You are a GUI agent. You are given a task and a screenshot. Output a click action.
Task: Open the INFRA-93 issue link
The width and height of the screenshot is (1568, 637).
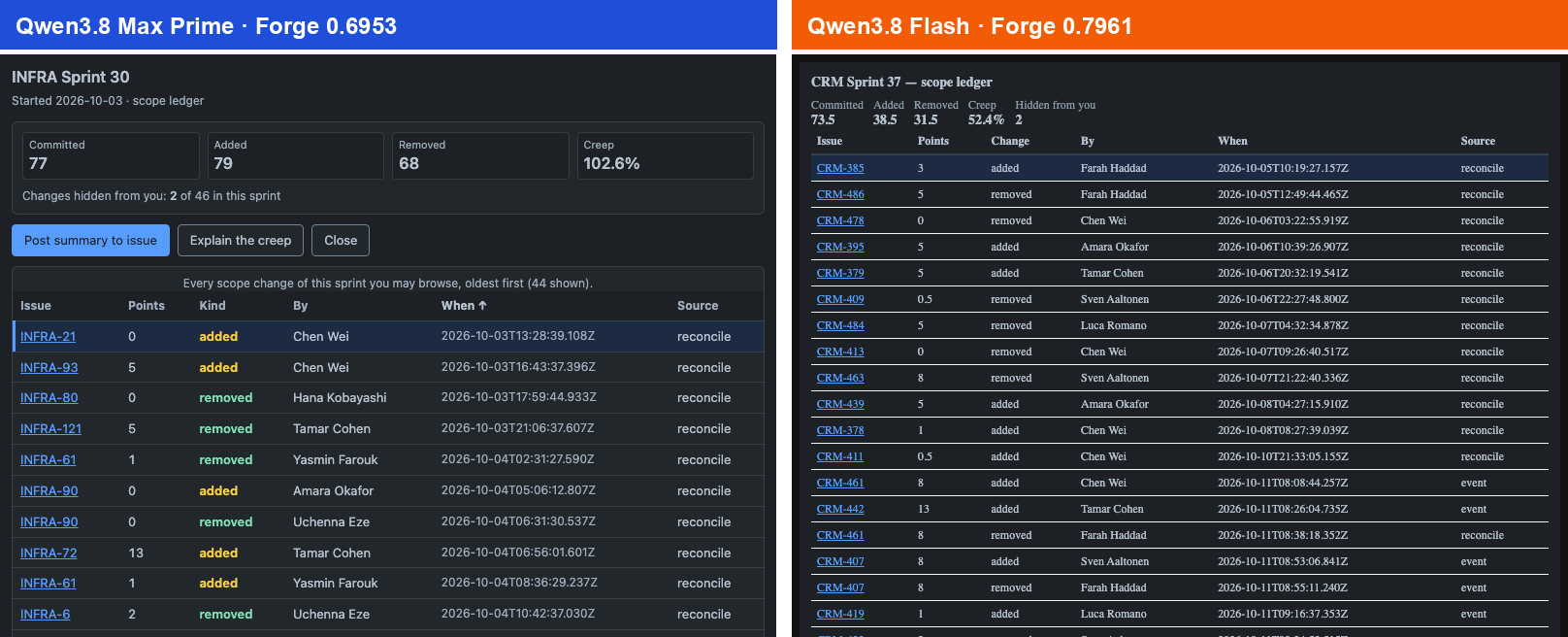pos(49,368)
